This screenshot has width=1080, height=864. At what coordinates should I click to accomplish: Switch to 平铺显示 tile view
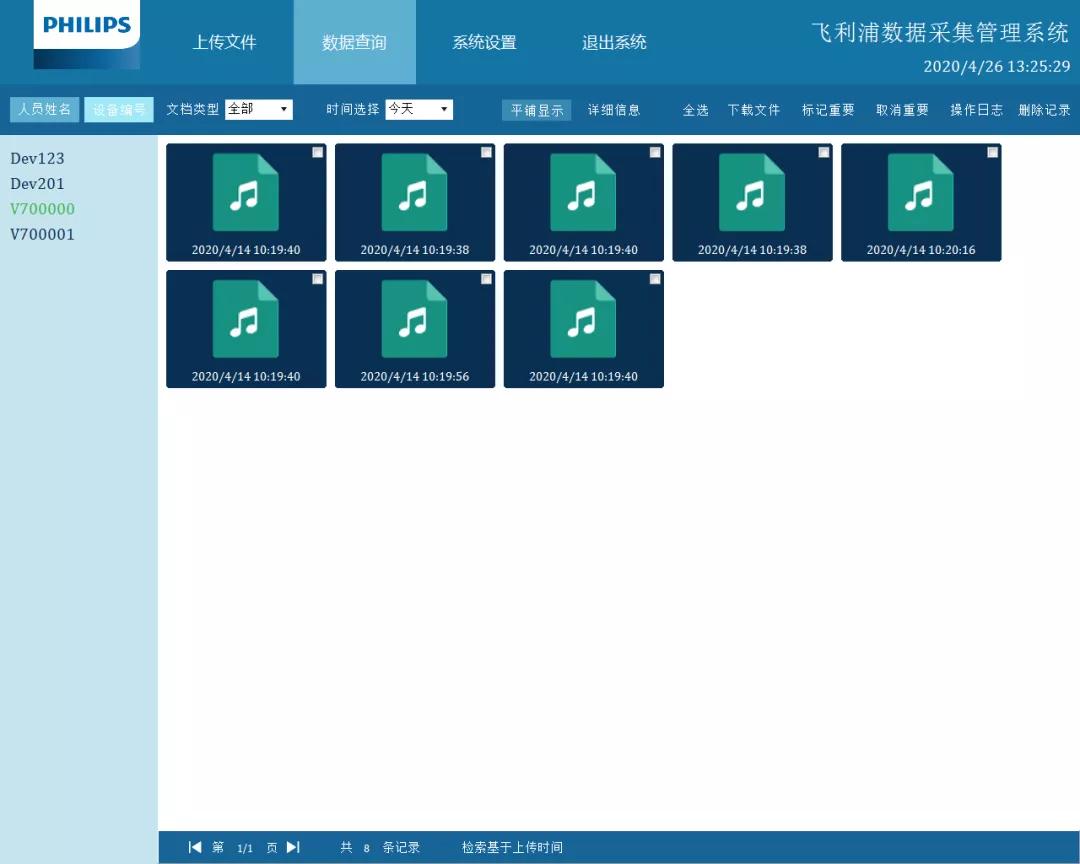click(537, 110)
